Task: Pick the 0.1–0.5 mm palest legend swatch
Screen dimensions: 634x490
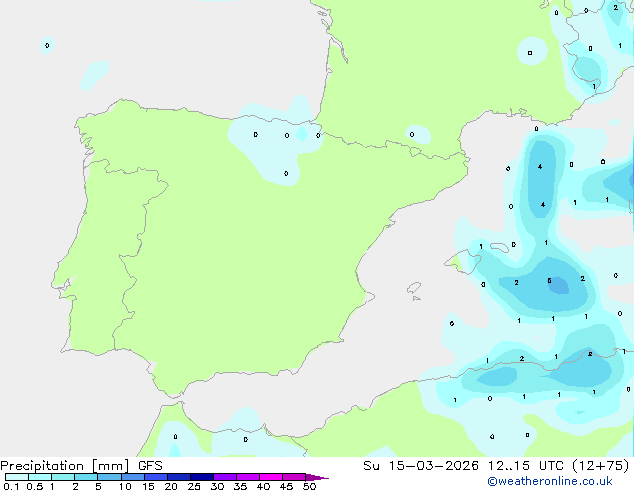Action: point(17,477)
